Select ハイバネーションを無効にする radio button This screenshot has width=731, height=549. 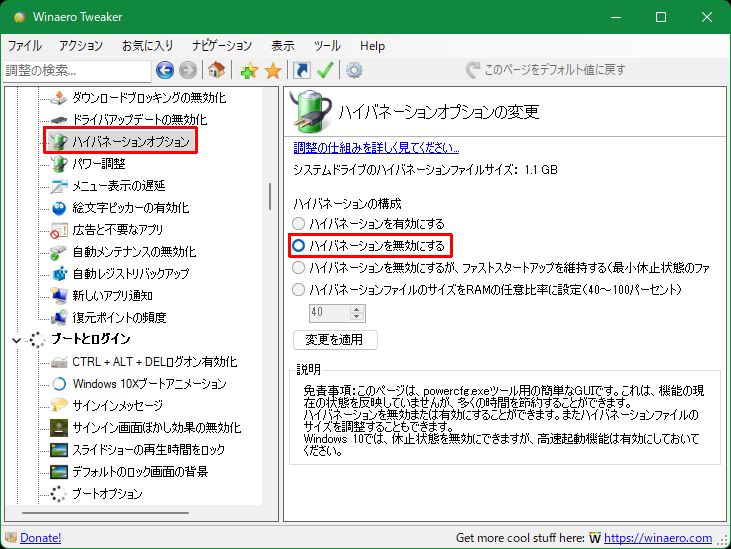(x=298, y=245)
